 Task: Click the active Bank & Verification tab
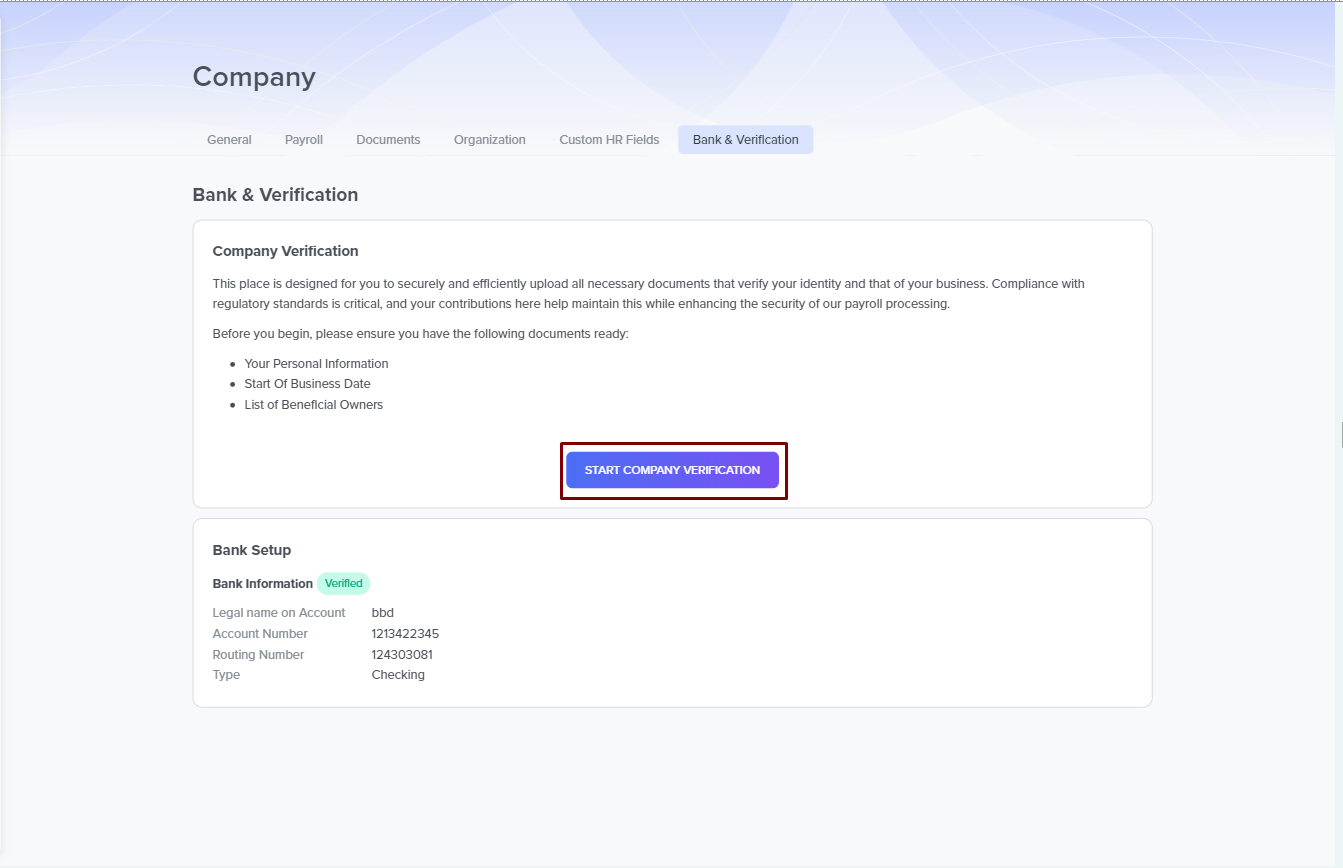[x=745, y=140]
